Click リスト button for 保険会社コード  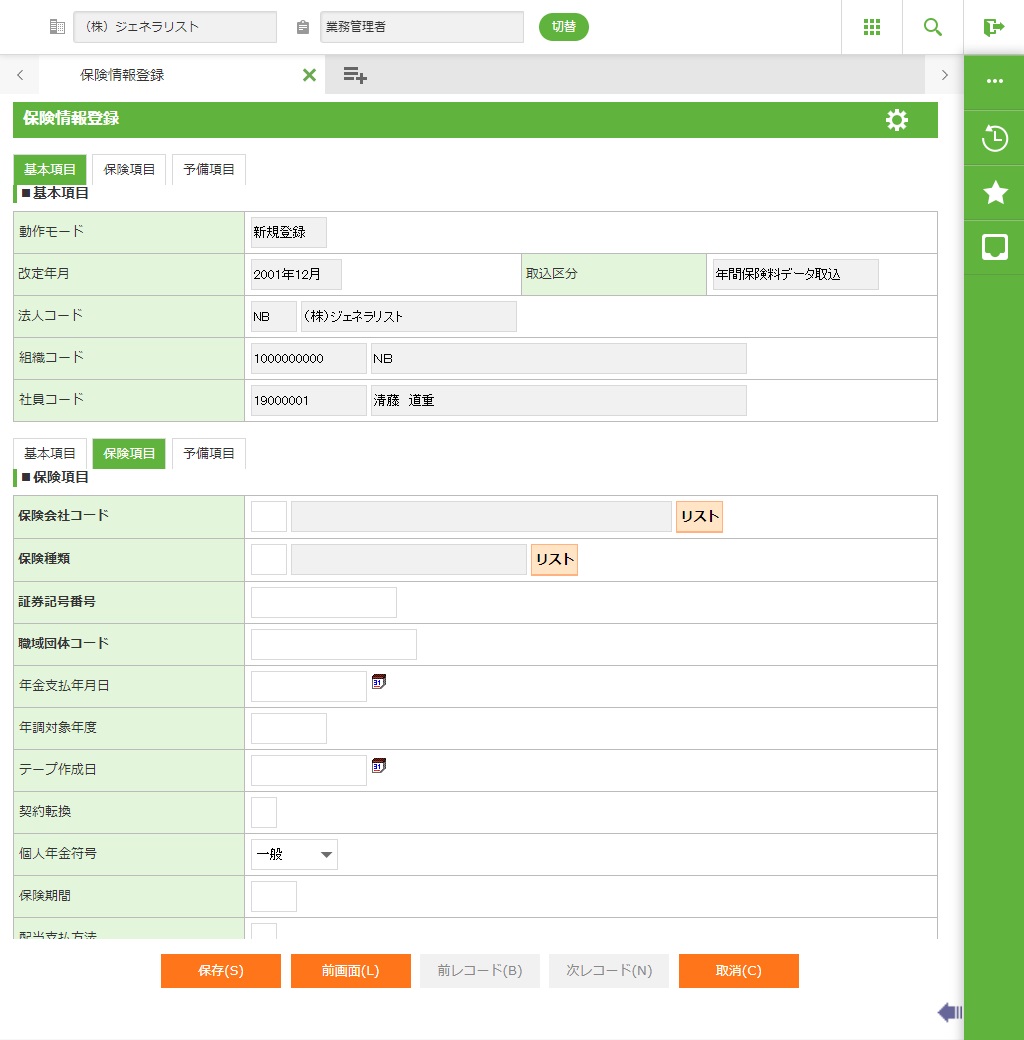pyautogui.click(x=699, y=517)
